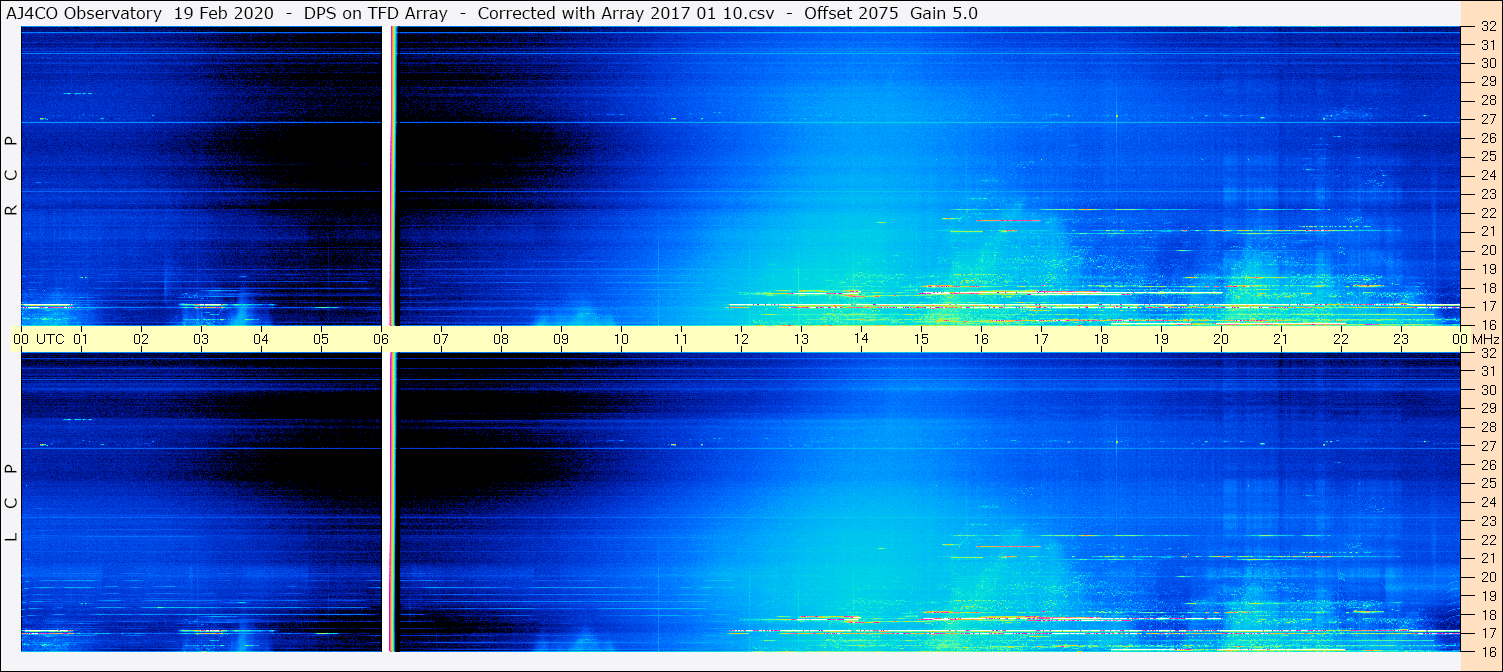This screenshot has width=1503, height=672.
Task: Select hour marker 08 on UTC axis
Action: (x=501, y=339)
